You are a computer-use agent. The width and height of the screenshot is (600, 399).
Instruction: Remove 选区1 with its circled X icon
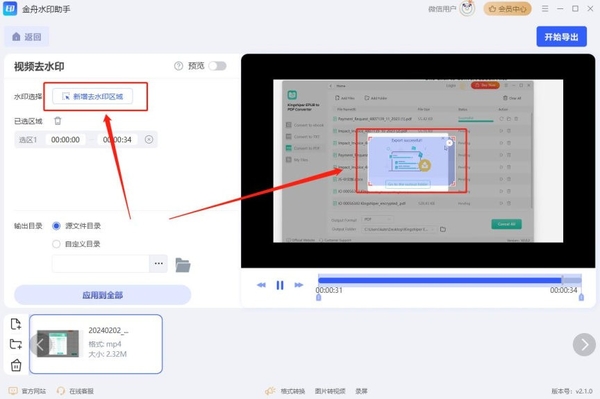click(149, 140)
